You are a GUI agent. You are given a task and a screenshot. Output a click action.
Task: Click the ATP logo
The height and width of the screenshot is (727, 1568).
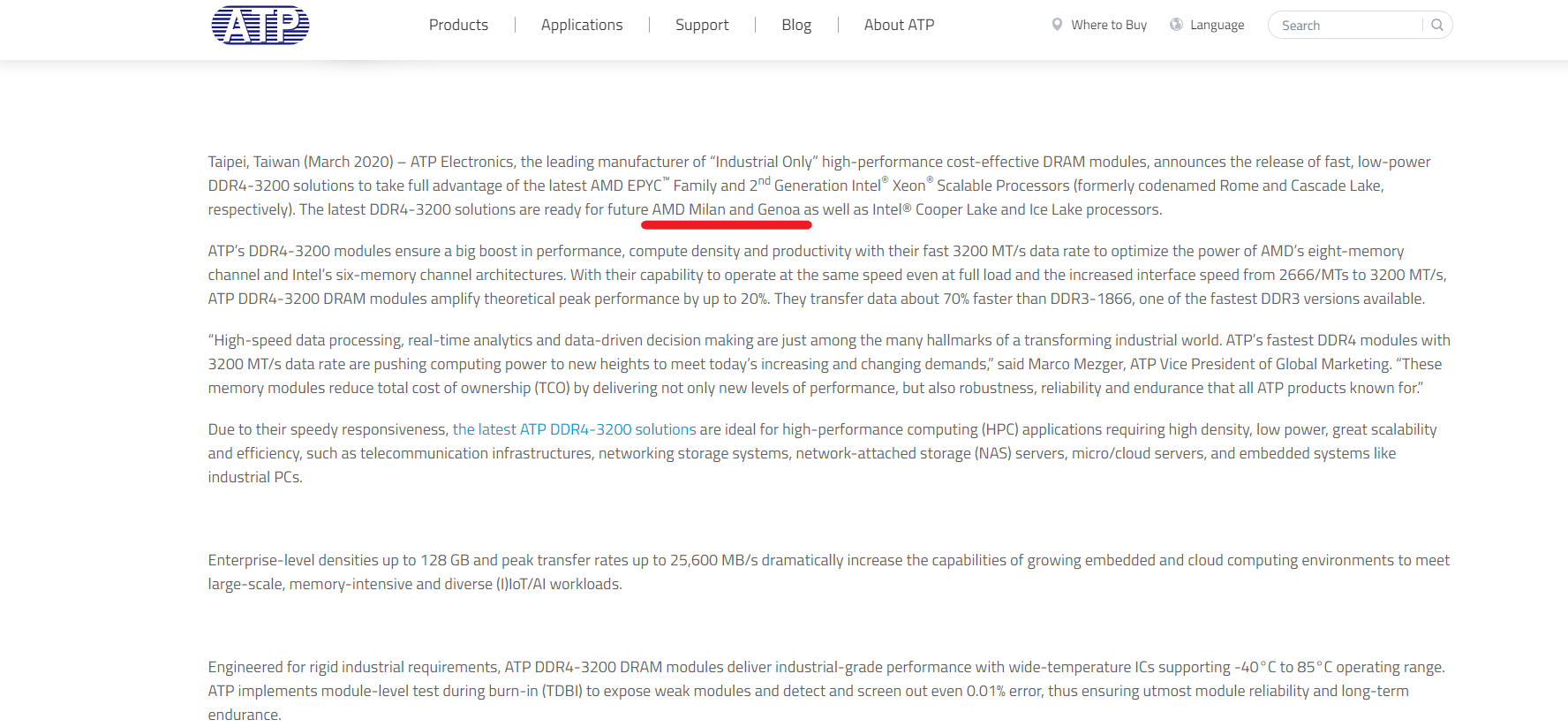260,25
